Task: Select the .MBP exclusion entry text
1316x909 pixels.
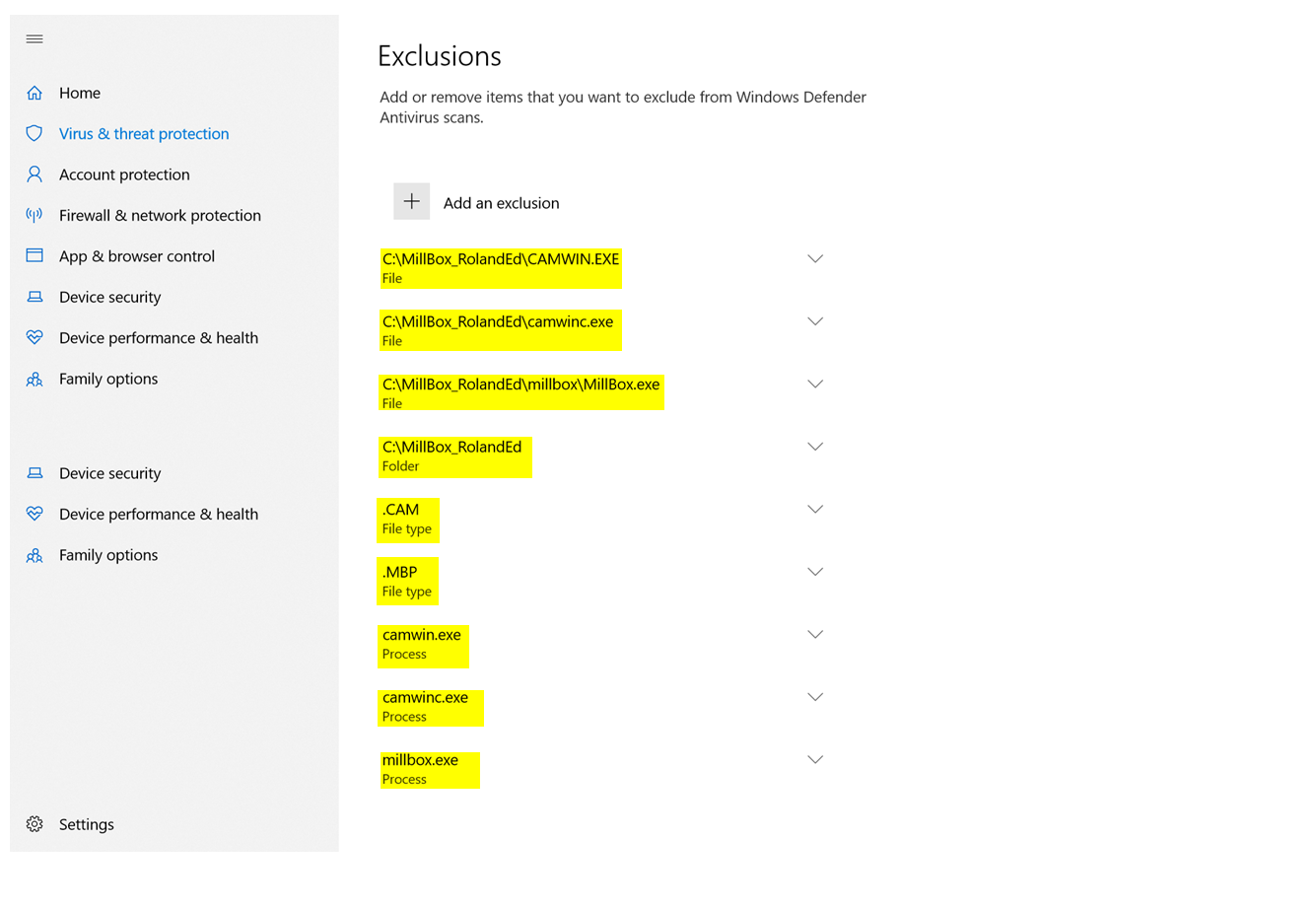Action: click(399, 572)
